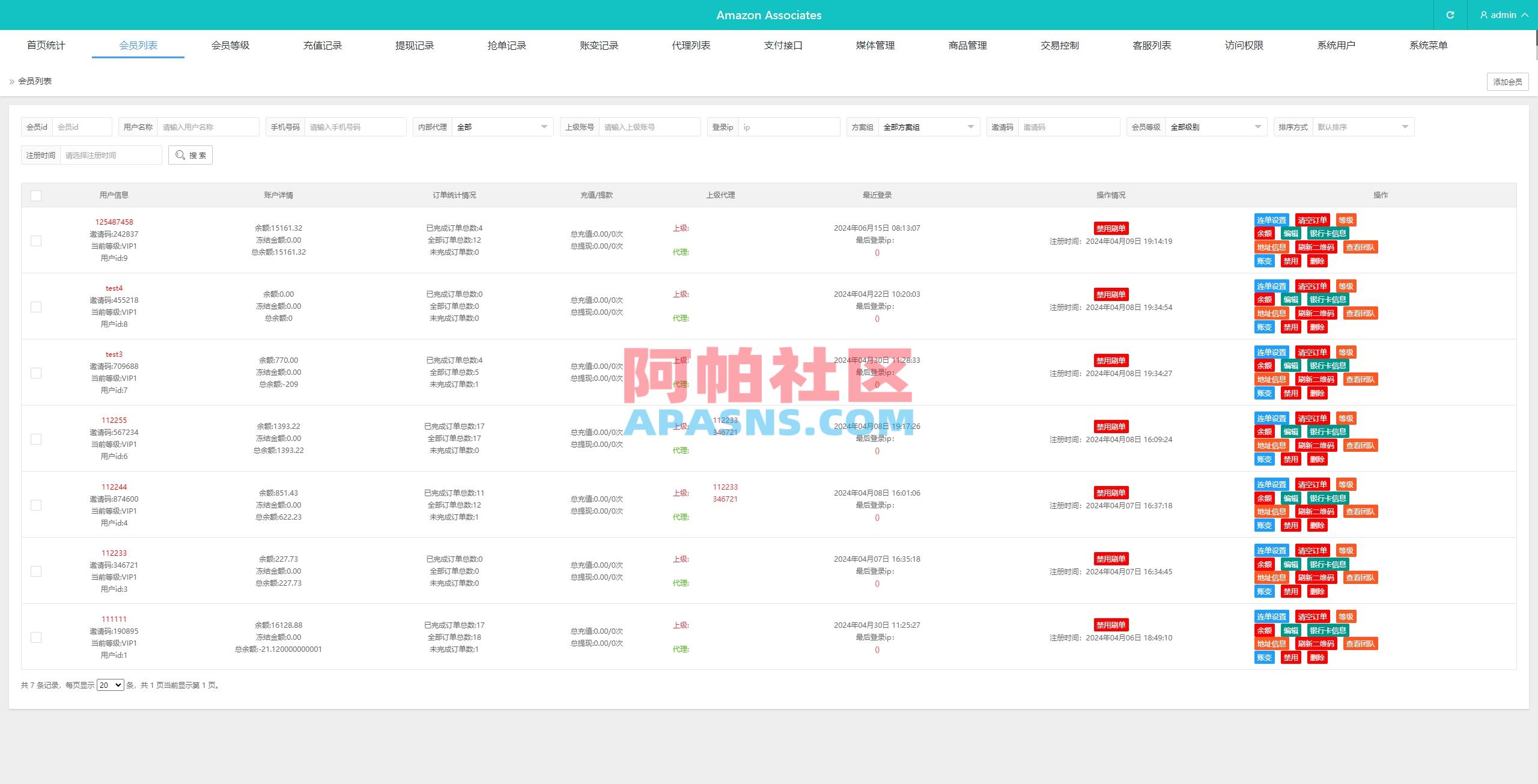Switch to the 充值记录 tab
Image resolution: width=1538 pixels, height=784 pixels.
322,44
